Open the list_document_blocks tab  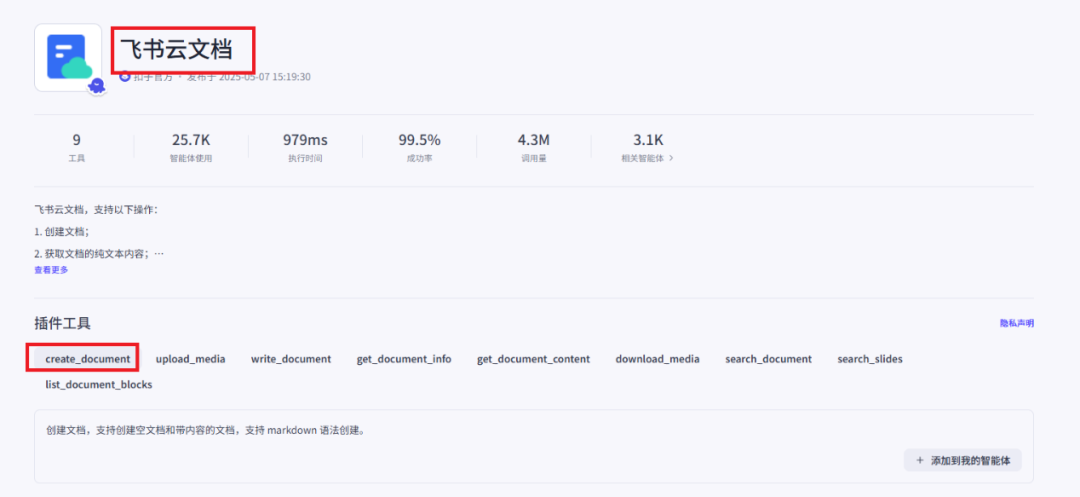pyautogui.click(x=98, y=384)
